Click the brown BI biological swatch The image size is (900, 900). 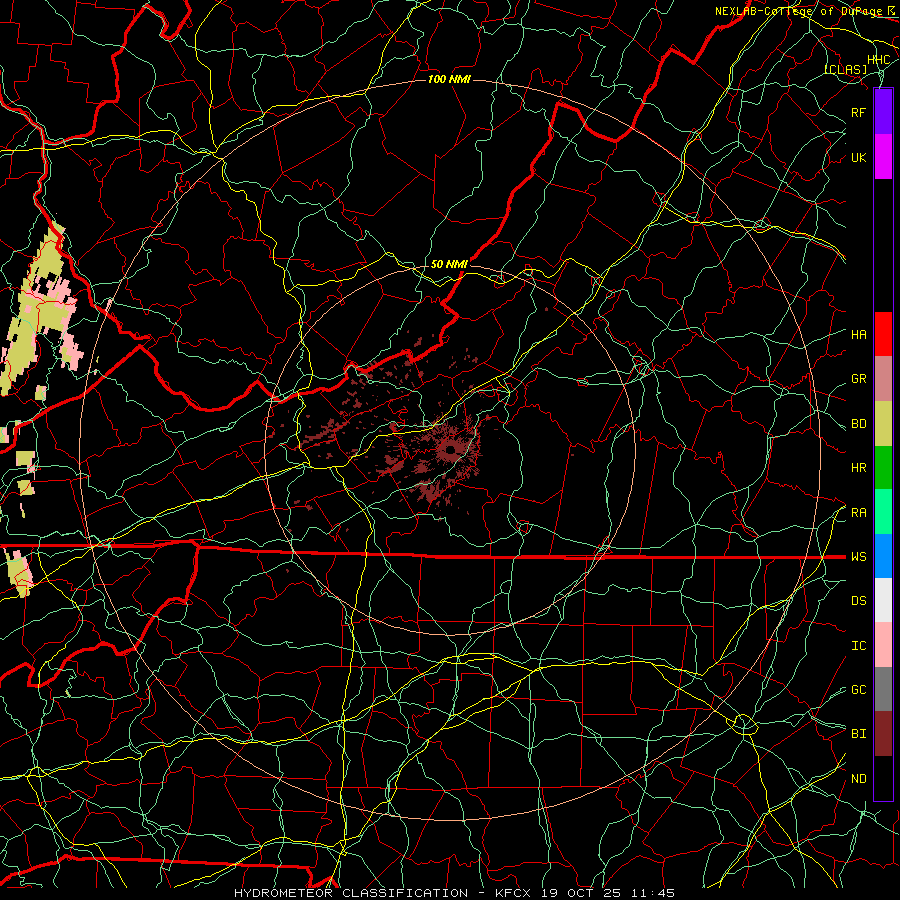[883, 734]
